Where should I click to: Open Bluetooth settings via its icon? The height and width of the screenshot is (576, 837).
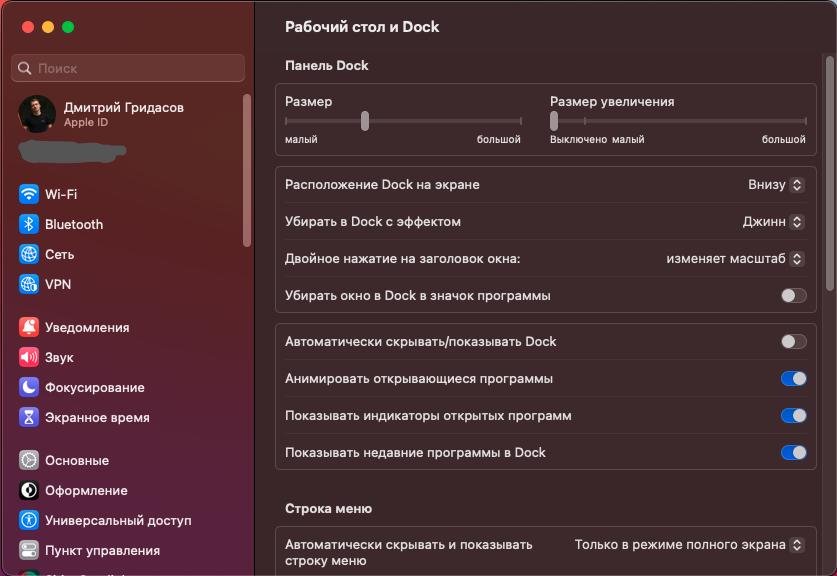point(29,224)
